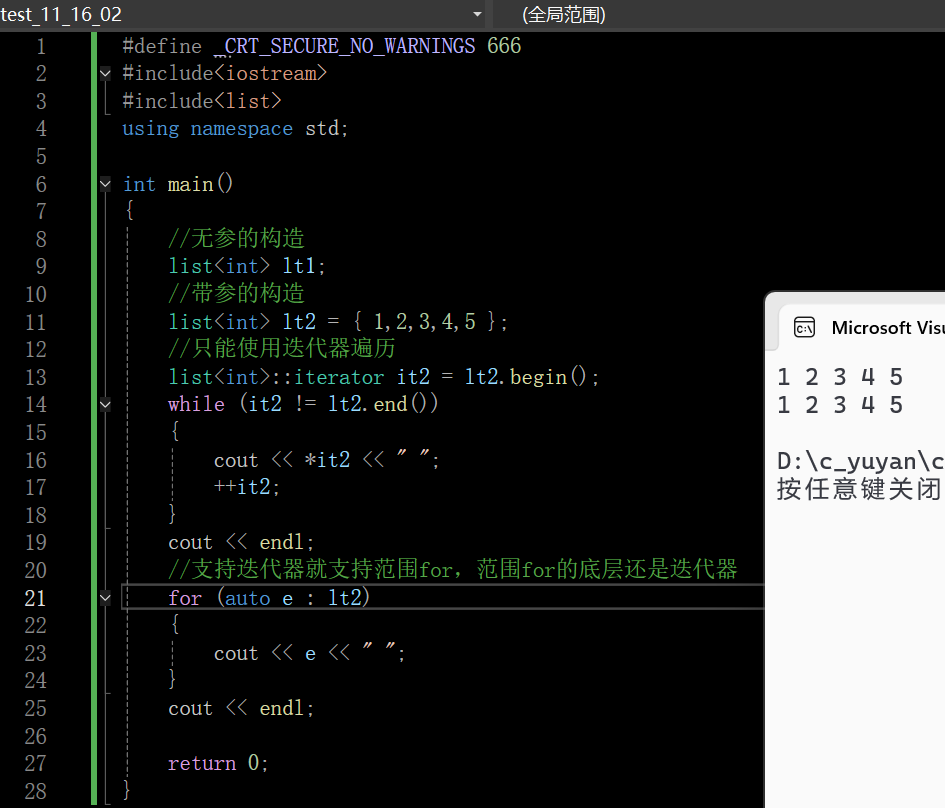The image size is (945, 808).
Task: Click the 按任意键关闭 console message
Action: (x=859, y=489)
